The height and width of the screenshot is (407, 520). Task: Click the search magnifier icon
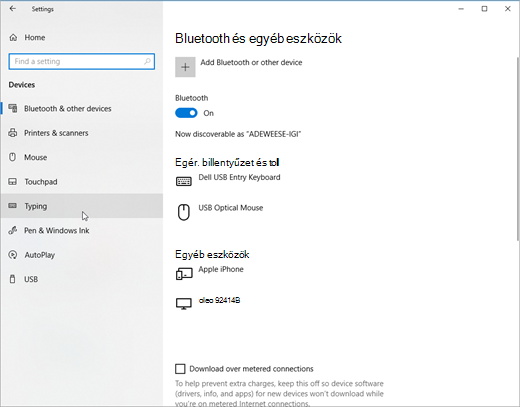click(x=147, y=61)
